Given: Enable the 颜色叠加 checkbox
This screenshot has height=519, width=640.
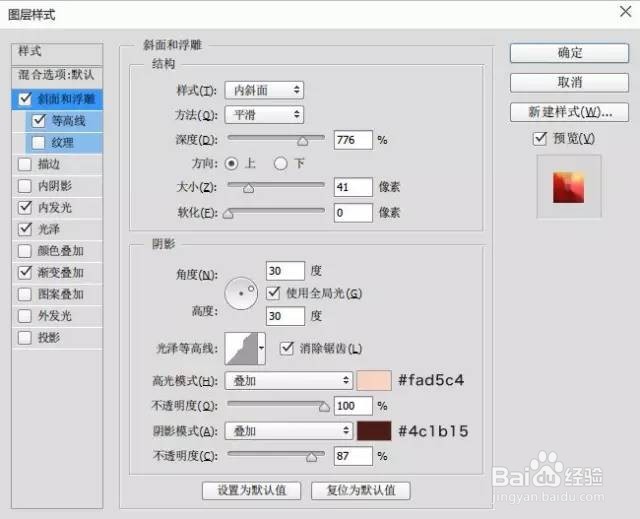Looking at the screenshot, I should (25, 251).
